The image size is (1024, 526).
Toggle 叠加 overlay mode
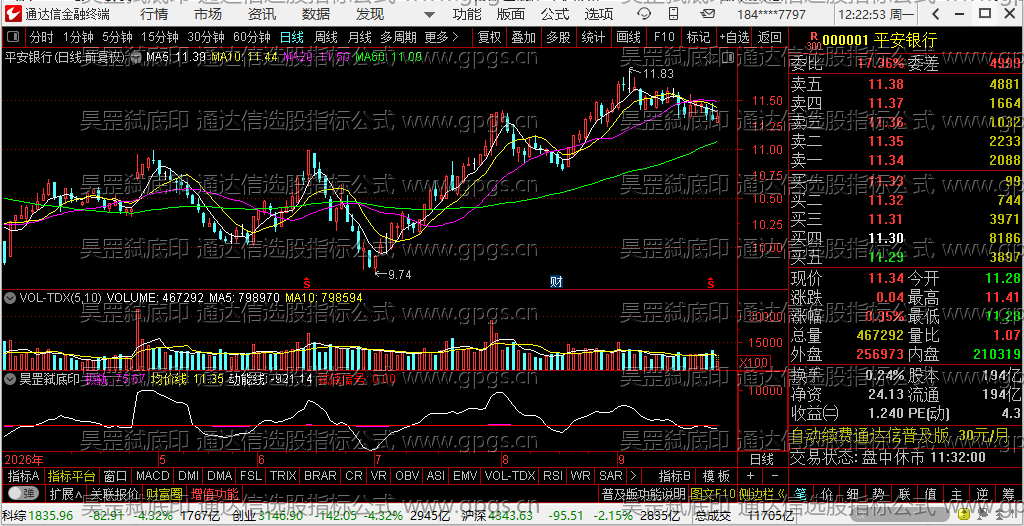[524, 37]
